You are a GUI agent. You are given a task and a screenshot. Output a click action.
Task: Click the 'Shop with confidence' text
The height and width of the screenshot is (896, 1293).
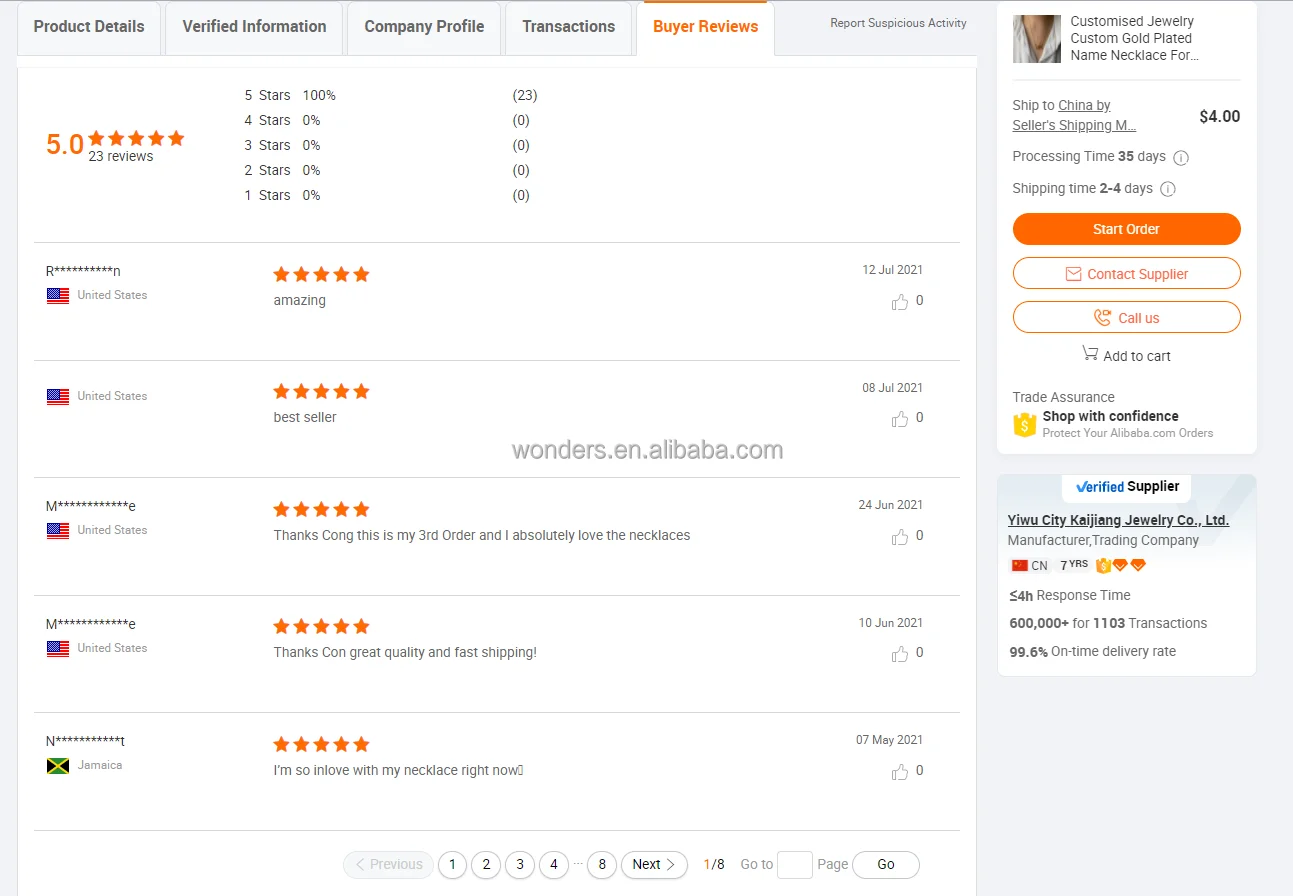(x=1110, y=417)
